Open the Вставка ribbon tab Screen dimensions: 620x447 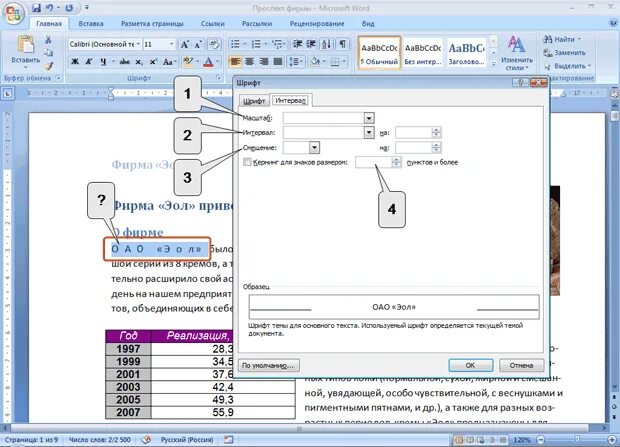point(91,23)
